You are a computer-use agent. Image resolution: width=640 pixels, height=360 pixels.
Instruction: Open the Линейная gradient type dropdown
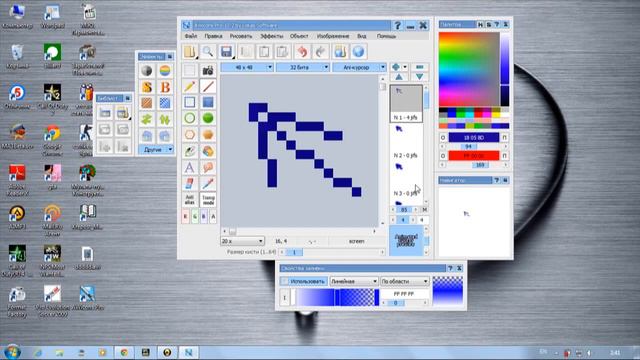tap(353, 281)
